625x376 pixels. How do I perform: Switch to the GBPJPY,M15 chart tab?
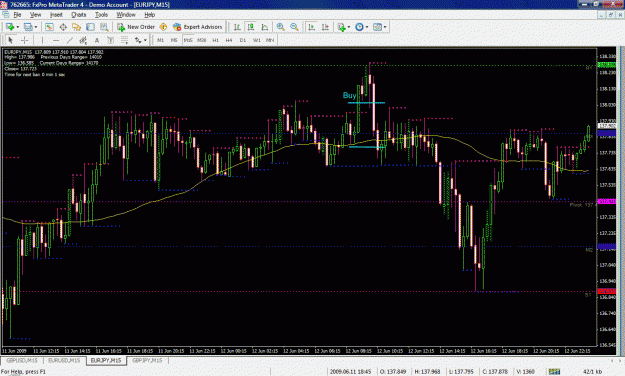click(x=147, y=360)
